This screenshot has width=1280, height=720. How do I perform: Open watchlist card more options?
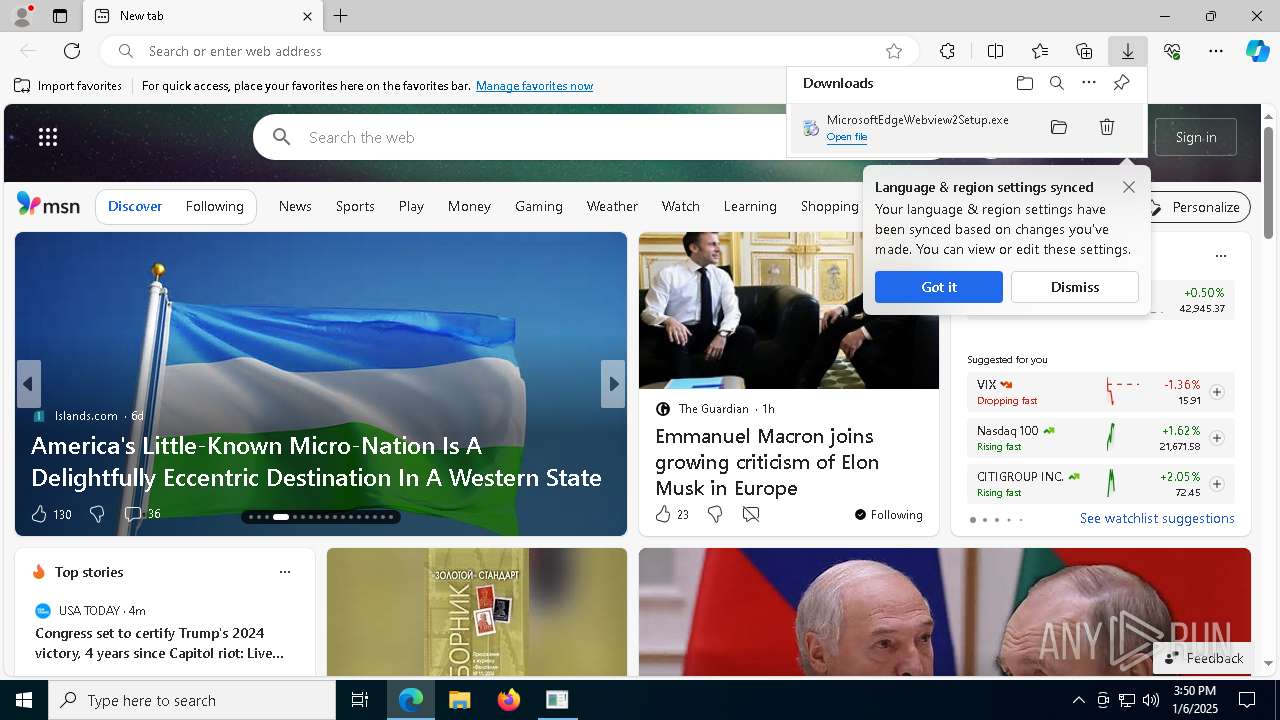1220,256
